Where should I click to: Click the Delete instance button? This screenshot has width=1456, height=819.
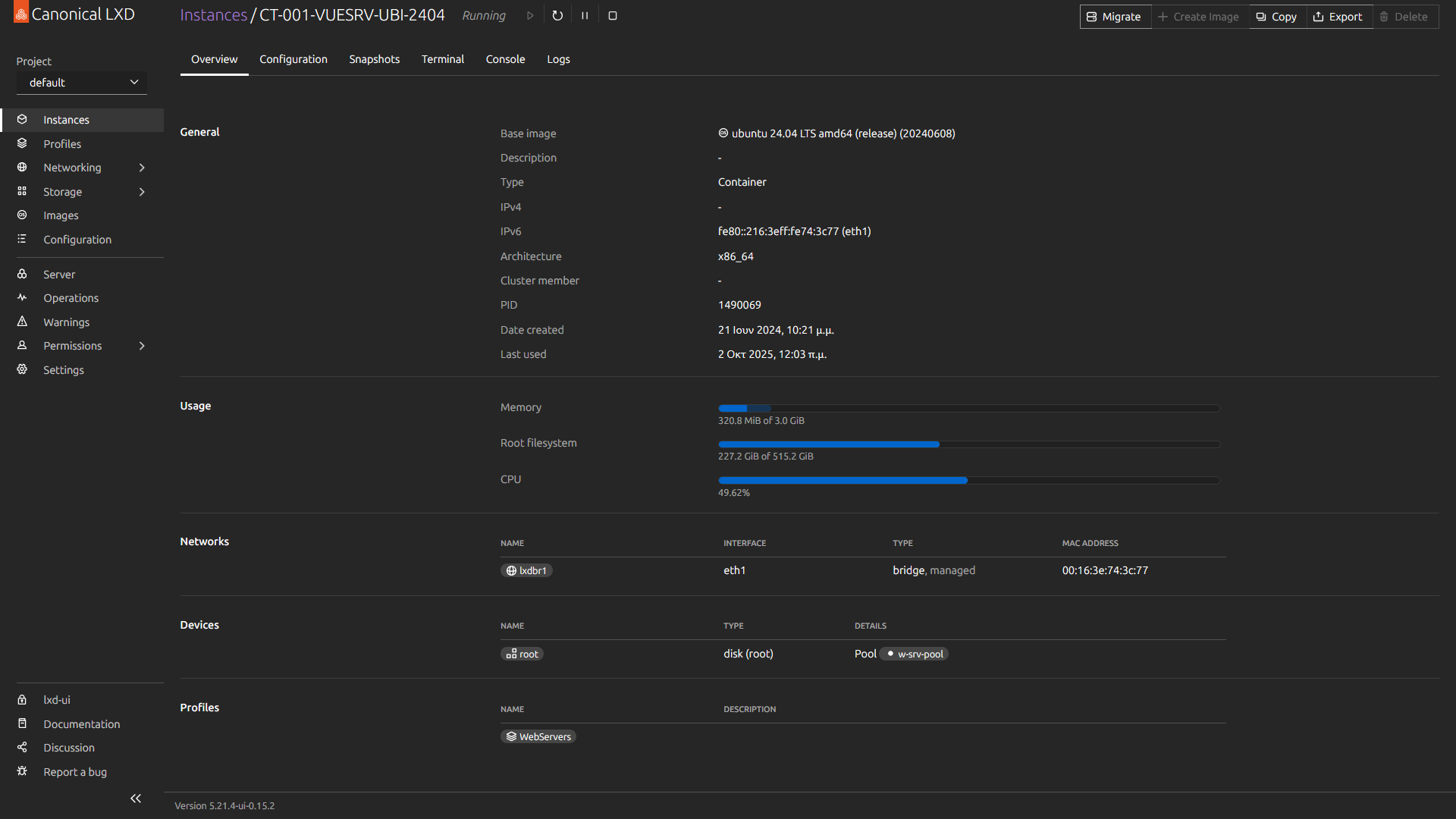point(1405,17)
